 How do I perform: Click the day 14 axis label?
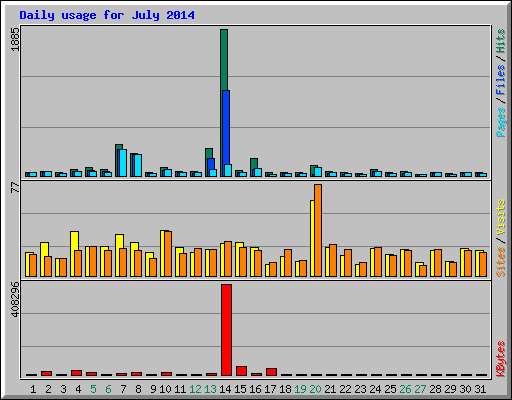click(225, 389)
